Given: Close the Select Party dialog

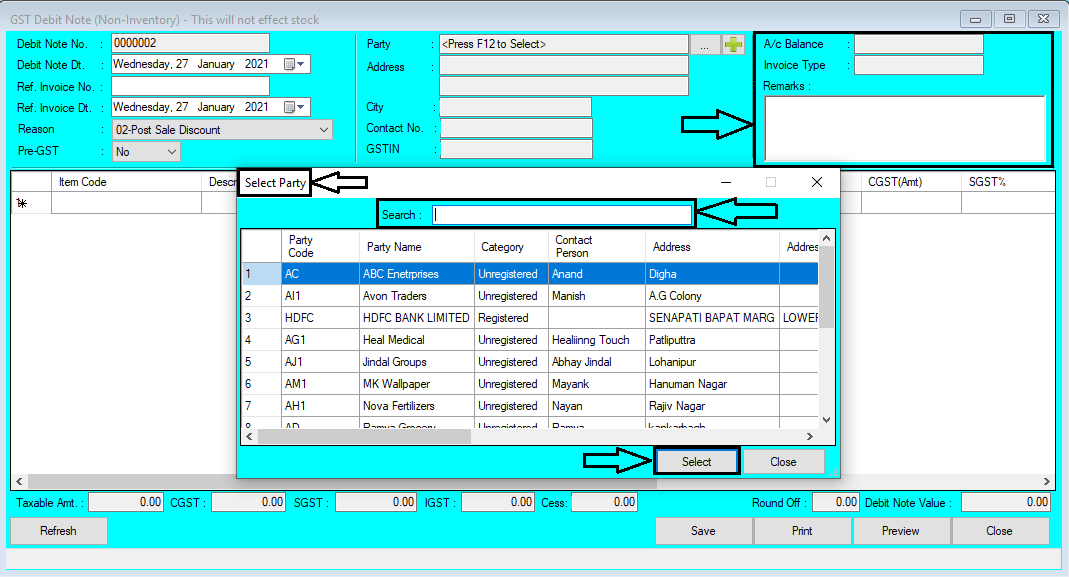Looking at the screenshot, I should [784, 461].
